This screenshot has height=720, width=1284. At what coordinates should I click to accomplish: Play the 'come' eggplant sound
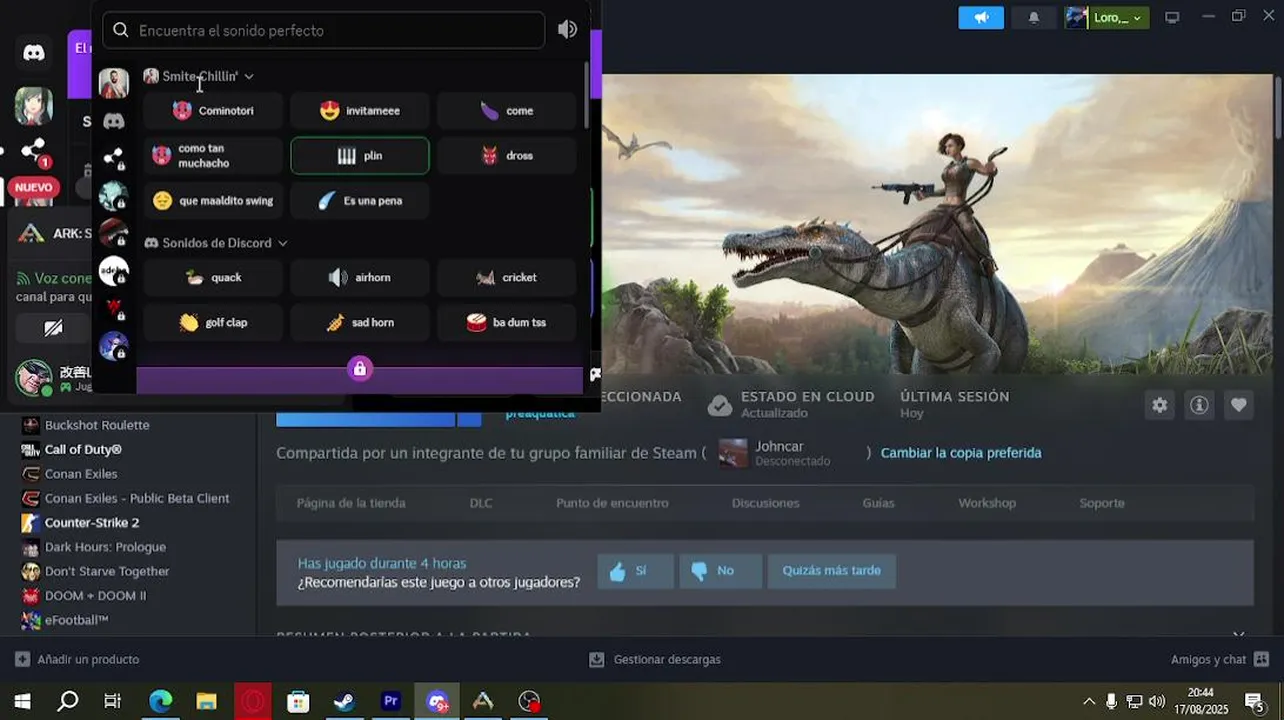[x=507, y=111]
